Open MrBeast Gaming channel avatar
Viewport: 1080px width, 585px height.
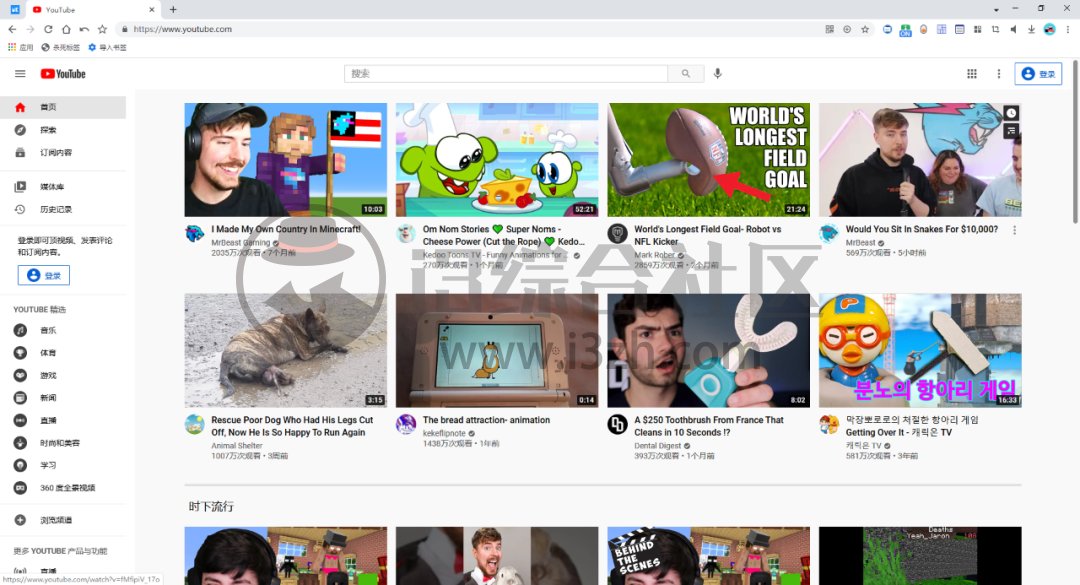click(x=195, y=233)
